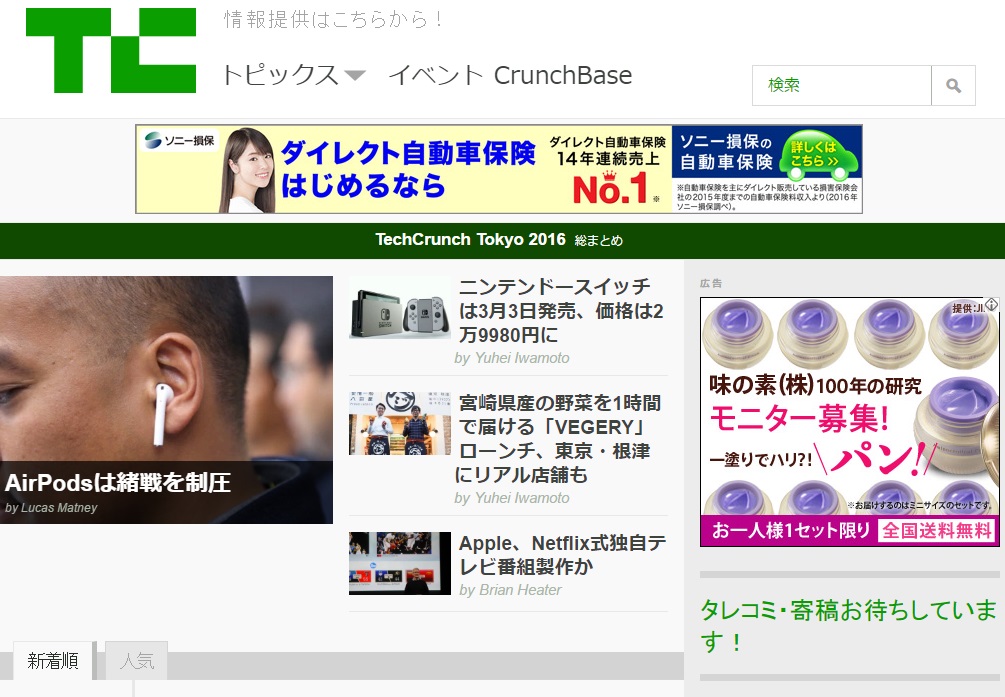Open the Sony ダイレクト自動車保険 banner ad
Viewport: 1005px width, 697px height.
499,169
